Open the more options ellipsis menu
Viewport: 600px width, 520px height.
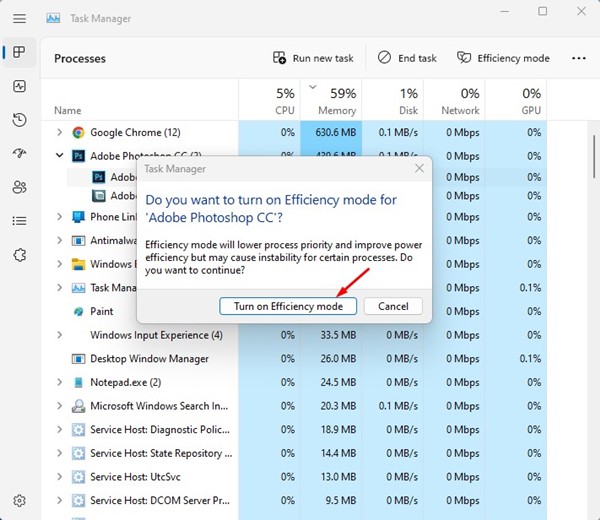tap(578, 58)
